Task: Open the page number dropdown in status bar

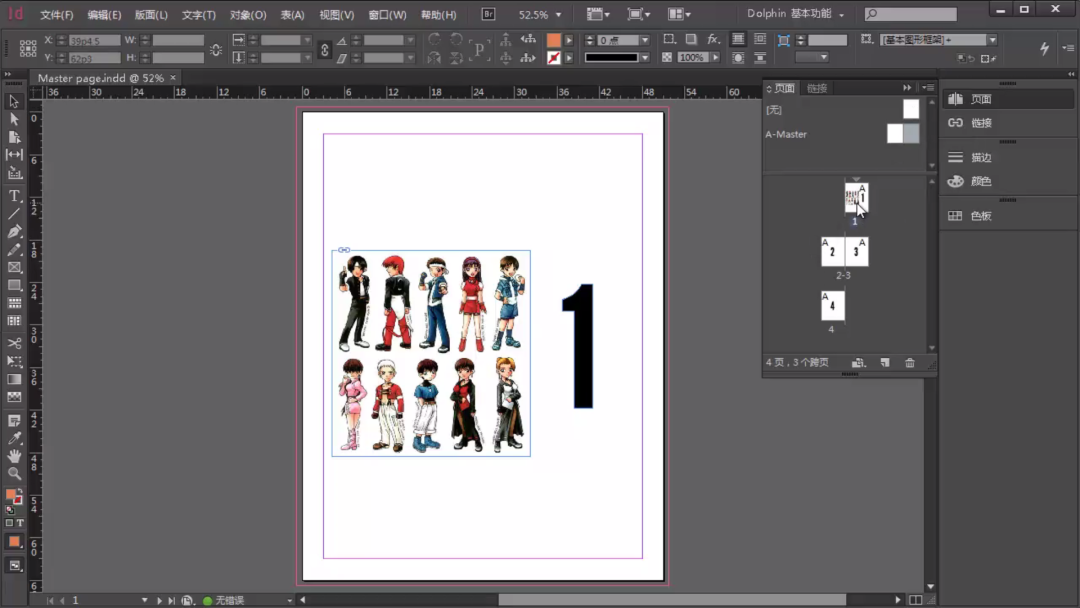Action: (x=144, y=600)
